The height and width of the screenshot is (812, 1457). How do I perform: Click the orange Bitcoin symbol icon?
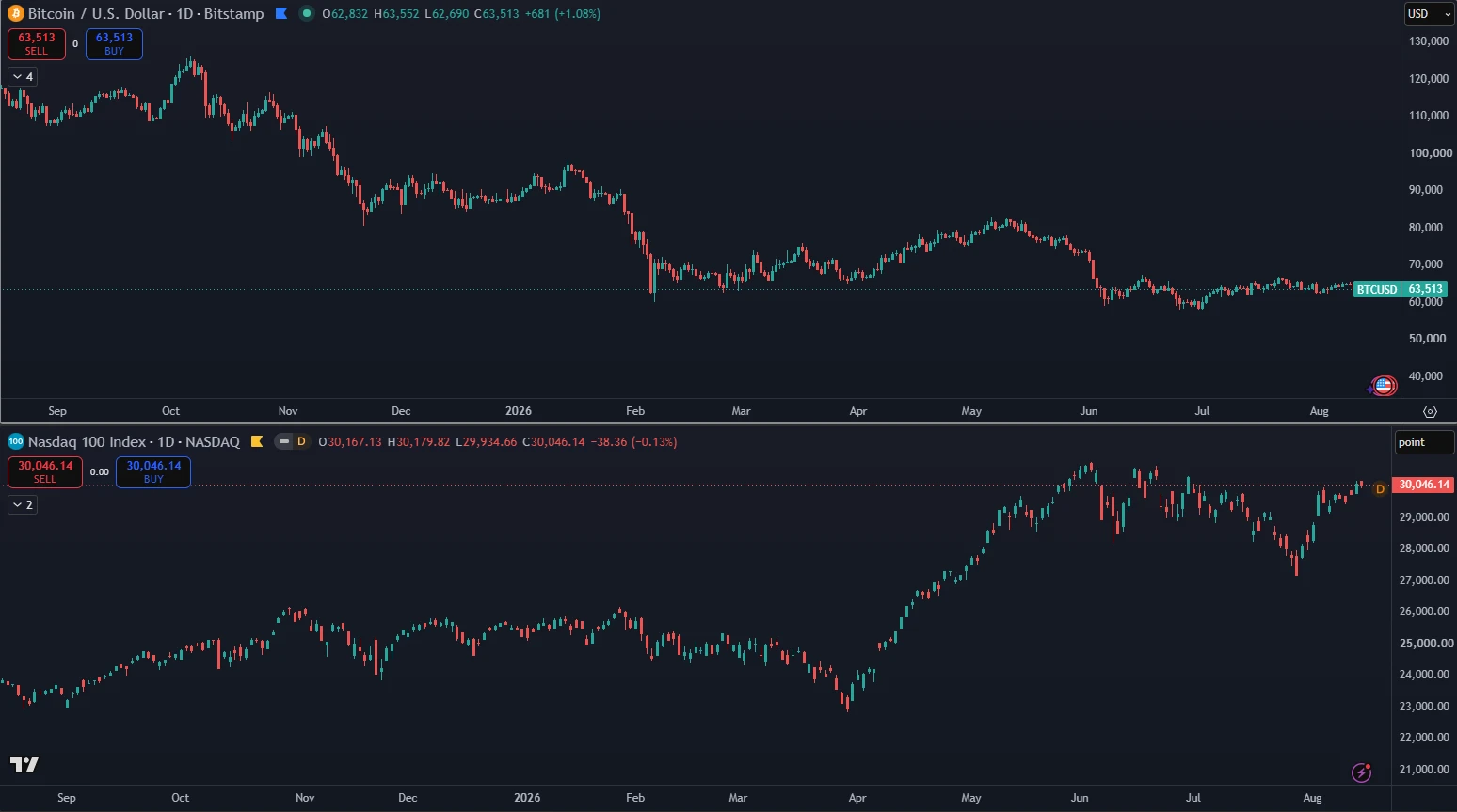[x=16, y=14]
